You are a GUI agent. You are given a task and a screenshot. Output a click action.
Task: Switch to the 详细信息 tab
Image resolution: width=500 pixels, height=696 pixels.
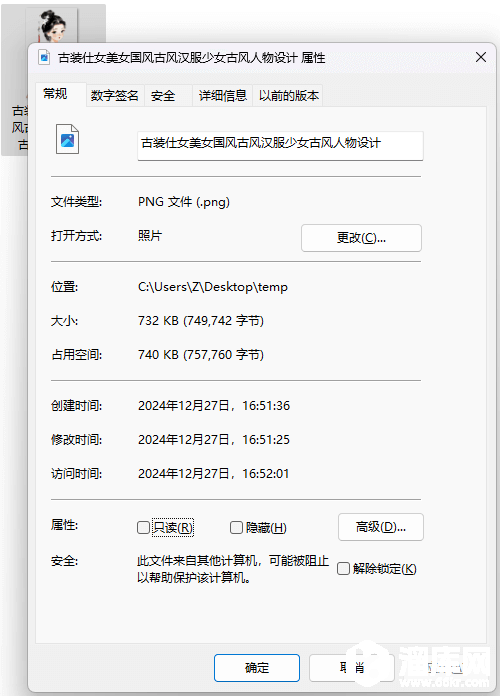pyautogui.click(x=222, y=95)
